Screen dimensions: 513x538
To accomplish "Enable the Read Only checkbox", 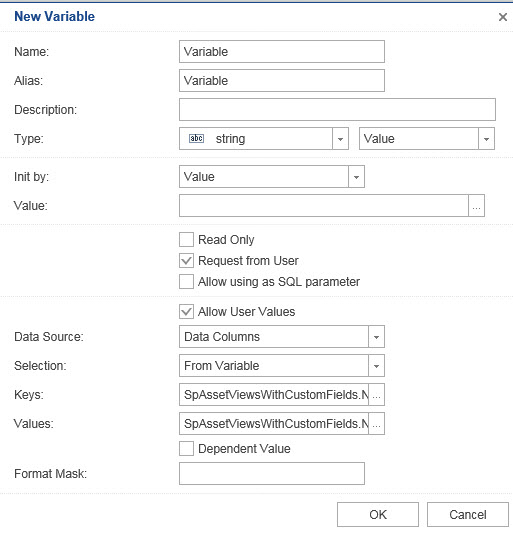I will [186, 239].
